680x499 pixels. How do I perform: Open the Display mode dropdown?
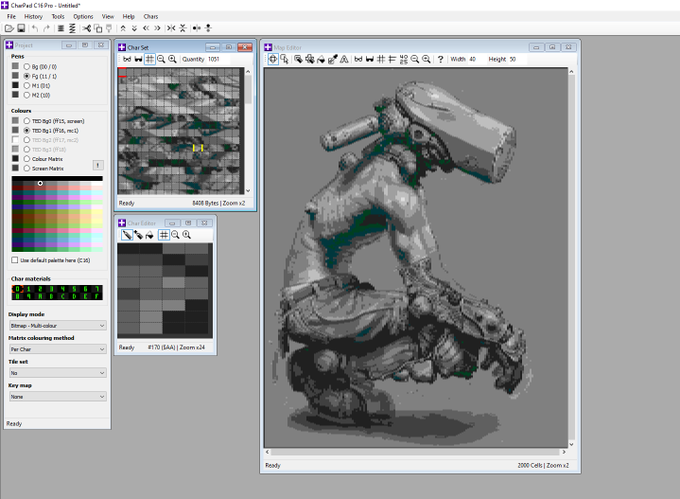tap(58, 326)
